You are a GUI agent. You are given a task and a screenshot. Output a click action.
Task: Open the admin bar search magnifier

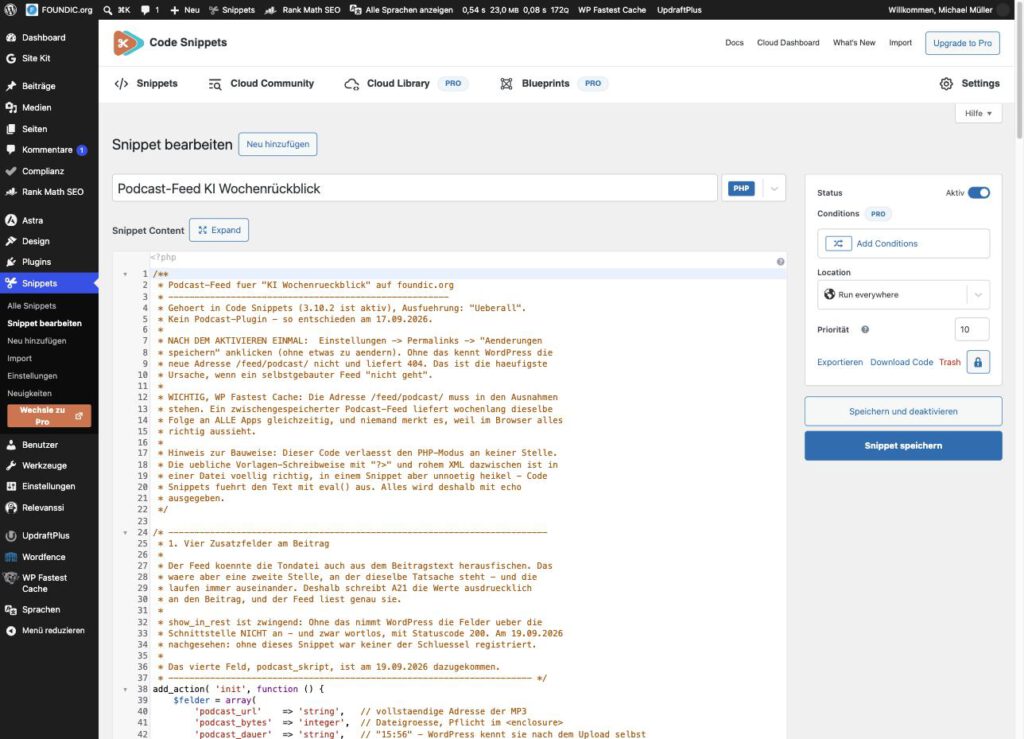(107, 10)
